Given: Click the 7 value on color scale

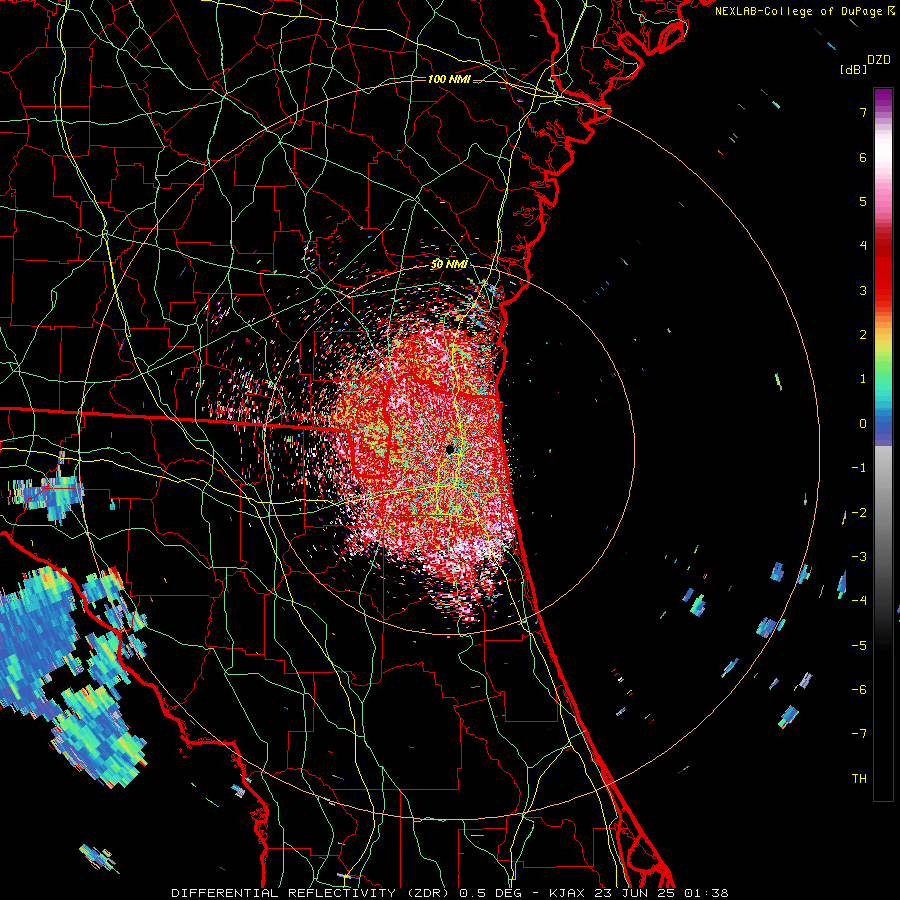Looking at the screenshot, I should (x=863, y=112).
